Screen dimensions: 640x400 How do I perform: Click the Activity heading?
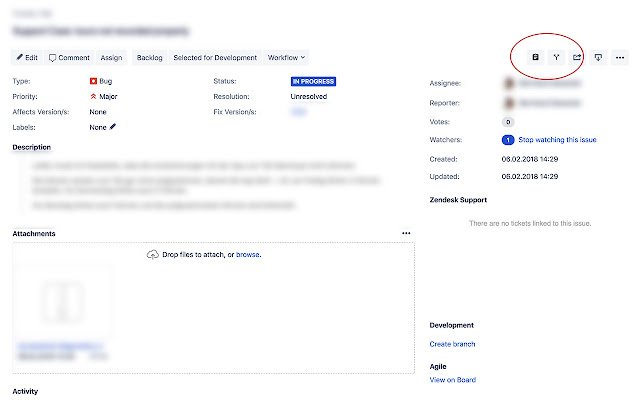pyautogui.click(x=25, y=391)
